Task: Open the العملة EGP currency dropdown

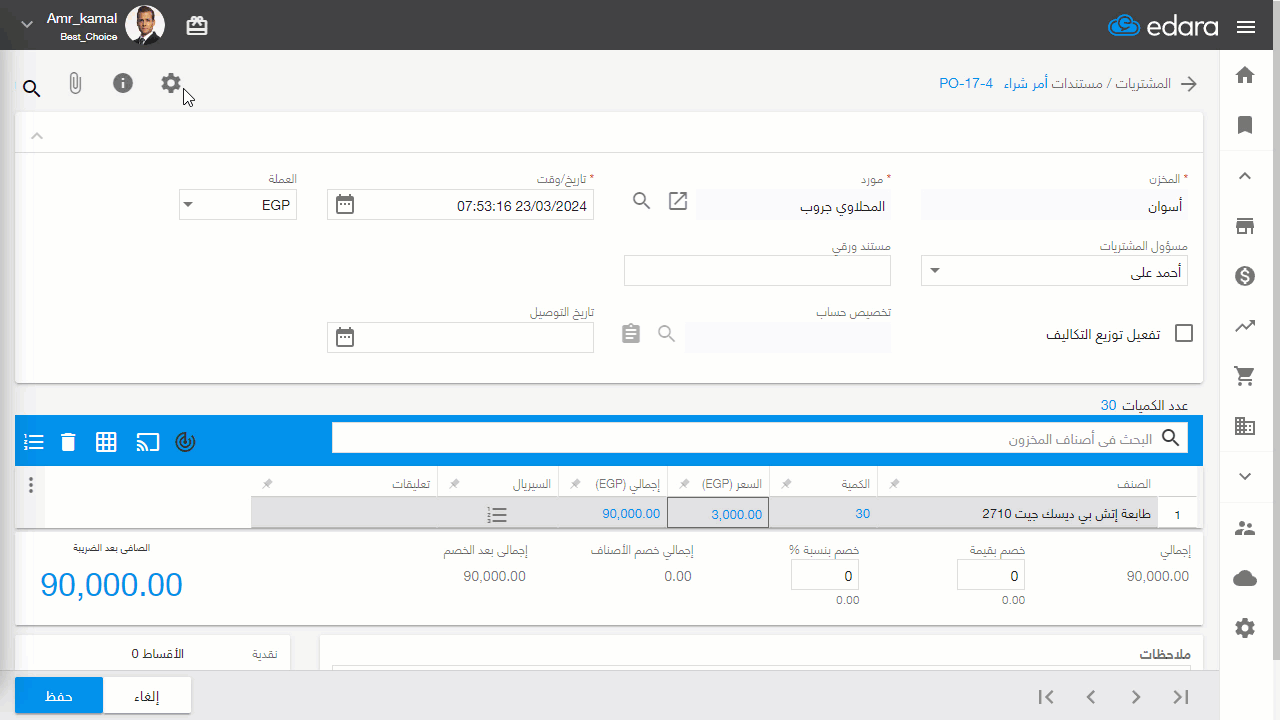Action: point(238,205)
